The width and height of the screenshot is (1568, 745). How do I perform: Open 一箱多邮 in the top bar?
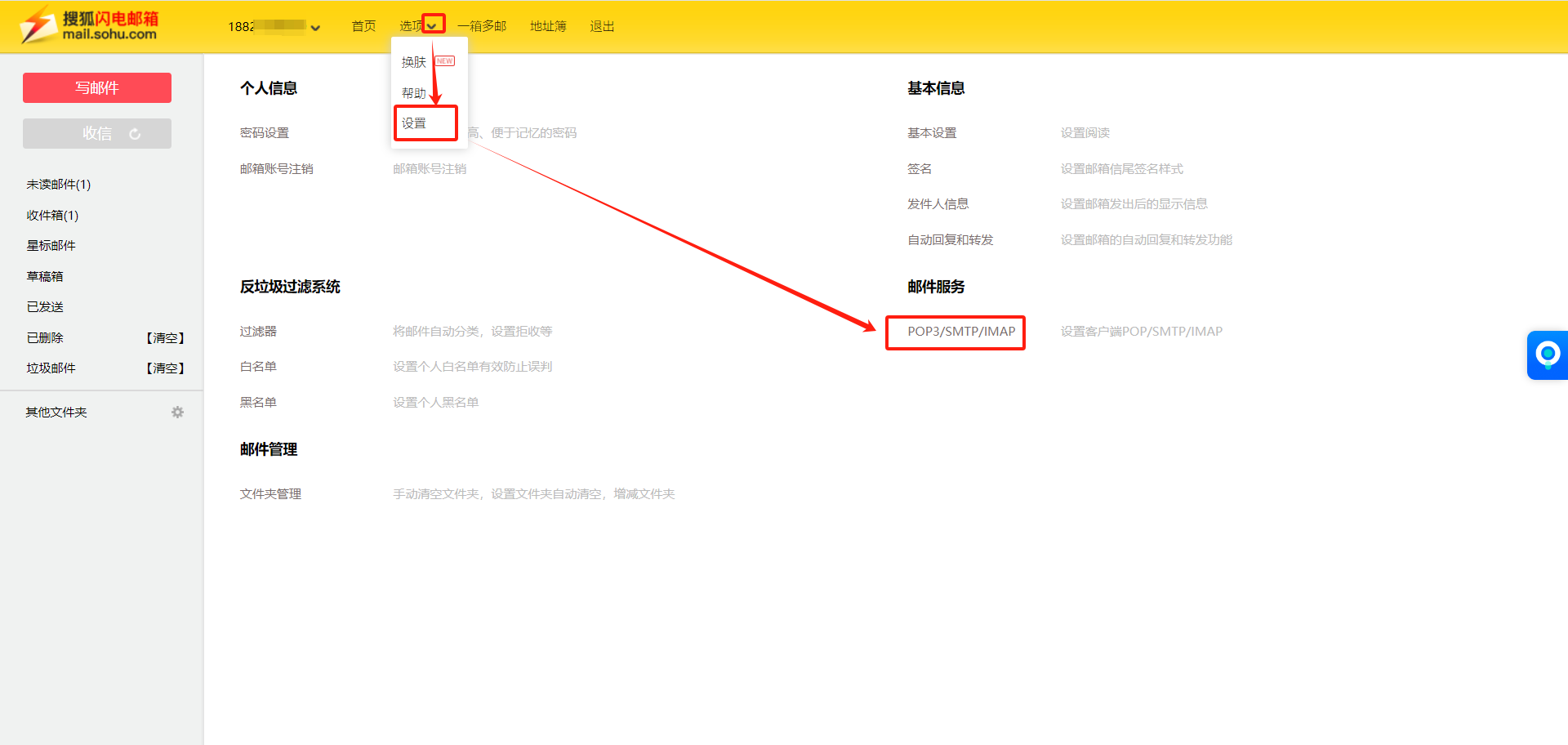point(482,26)
